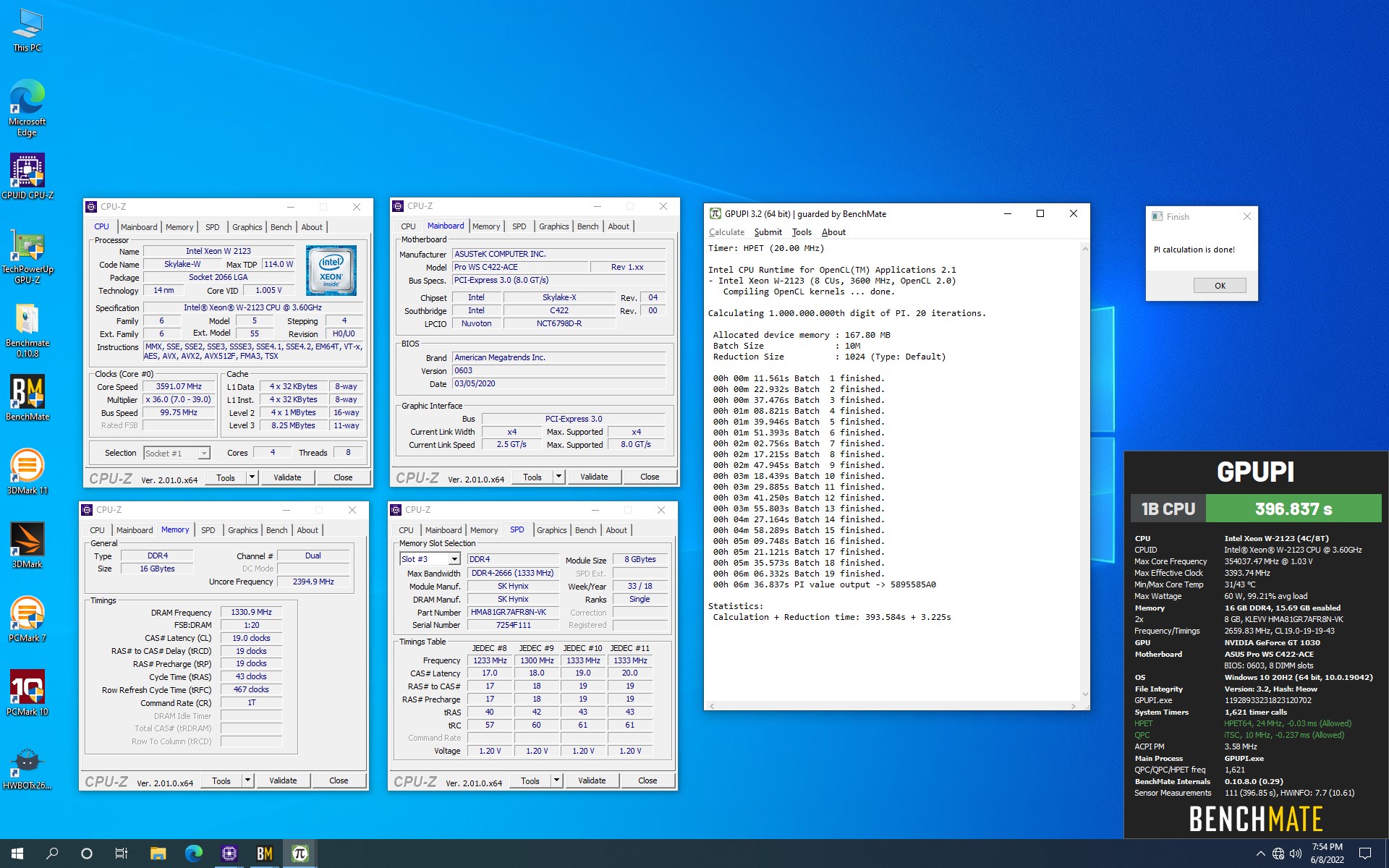Open network tray icon
The height and width of the screenshot is (868, 1389).
point(1278,854)
